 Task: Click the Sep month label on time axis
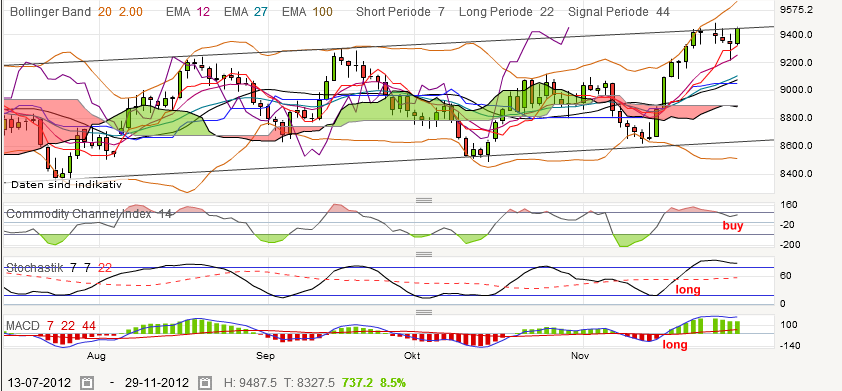(265, 357)
